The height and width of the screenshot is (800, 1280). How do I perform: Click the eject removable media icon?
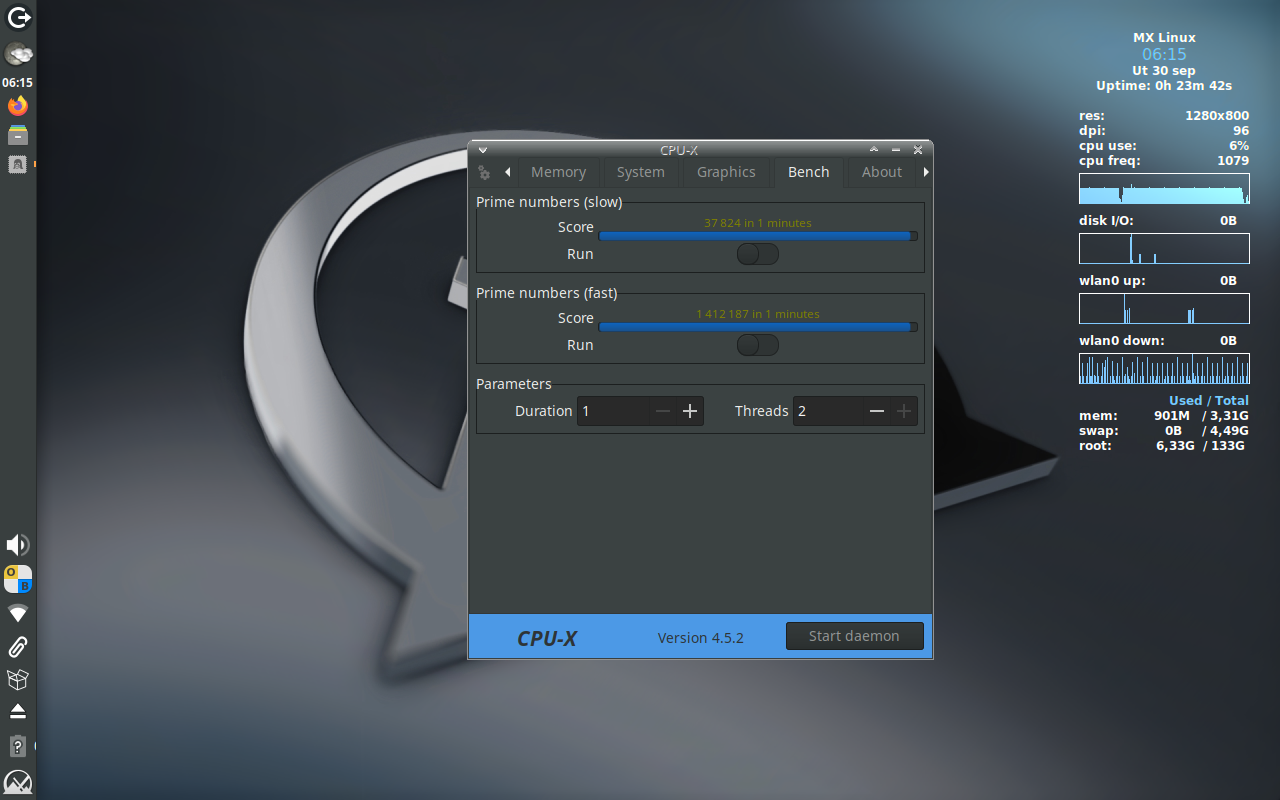point(18,712)
